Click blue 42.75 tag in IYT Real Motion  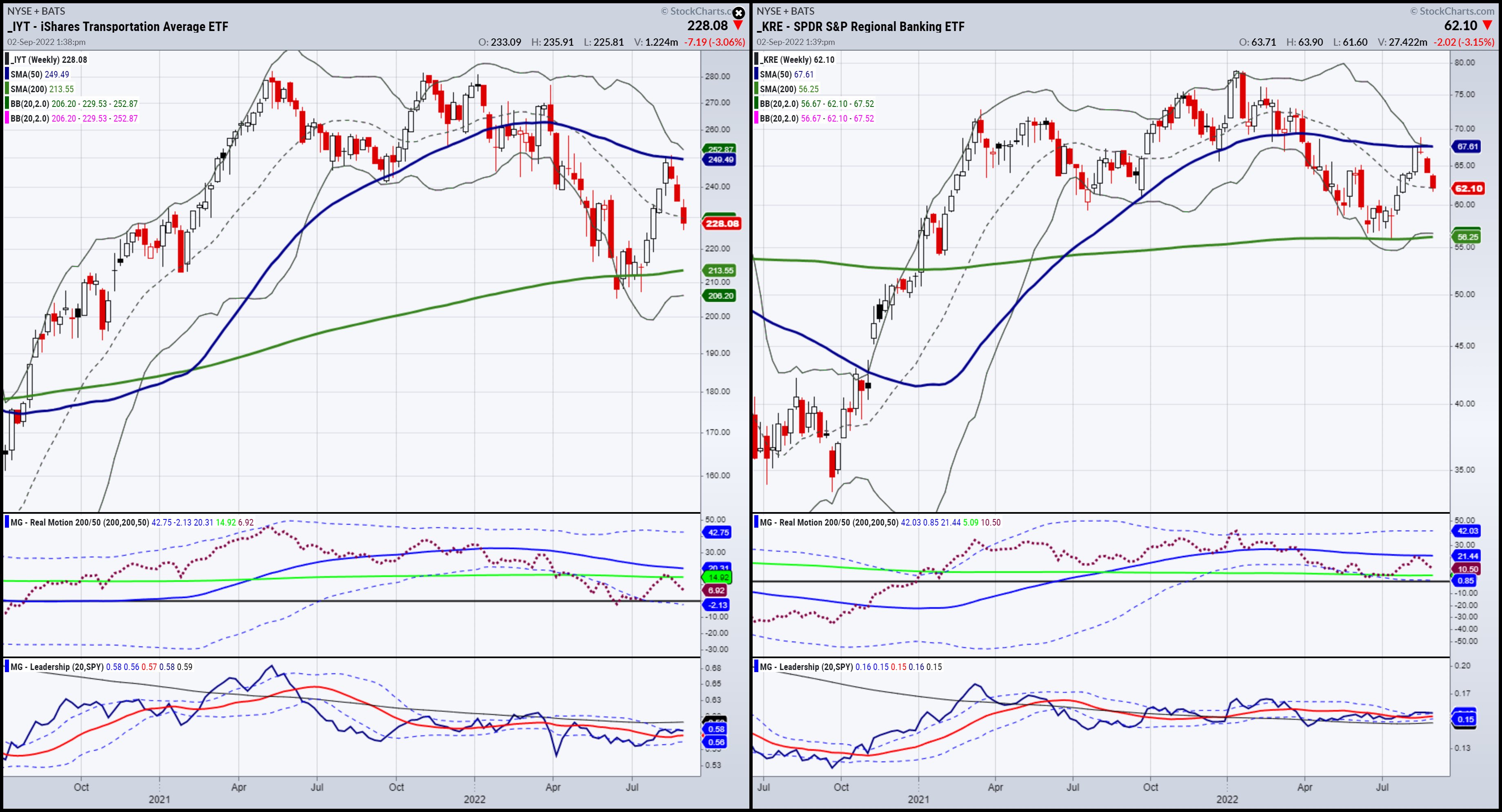pos(718,532)
